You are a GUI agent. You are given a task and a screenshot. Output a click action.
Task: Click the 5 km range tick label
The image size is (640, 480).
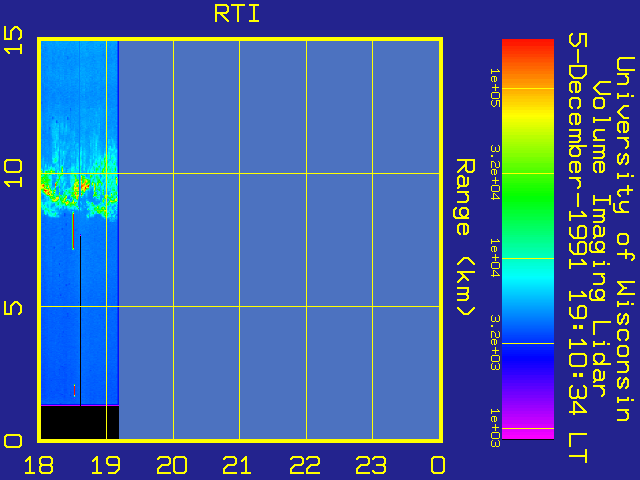[x=13, y=308]
